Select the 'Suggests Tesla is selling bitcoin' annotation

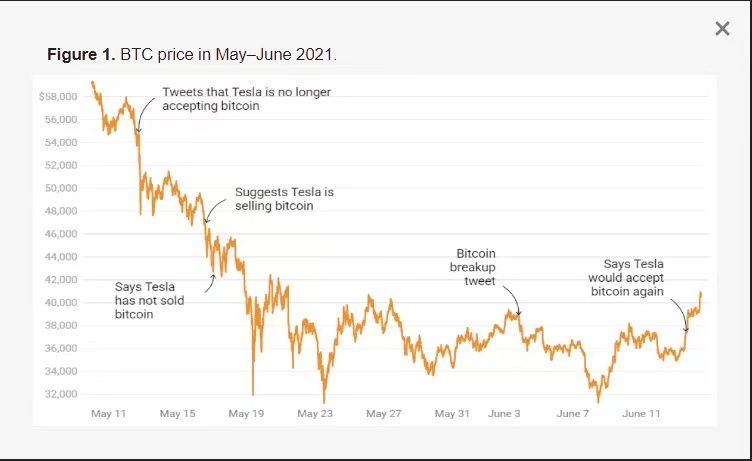pyautogui.click(x=284, y=199)
